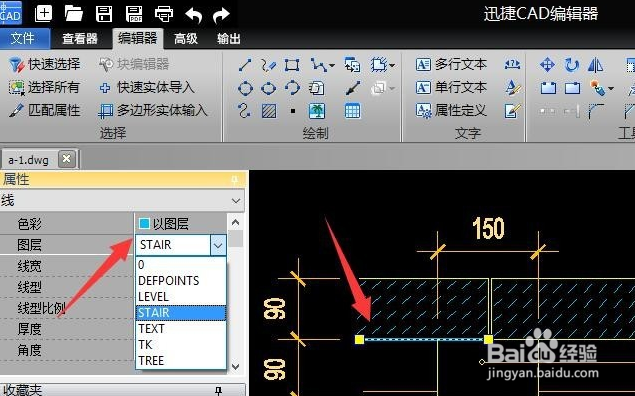Select the Rotate tool icon
The width and height of the screenshot is (635, 396).
(x=571, y=65)
